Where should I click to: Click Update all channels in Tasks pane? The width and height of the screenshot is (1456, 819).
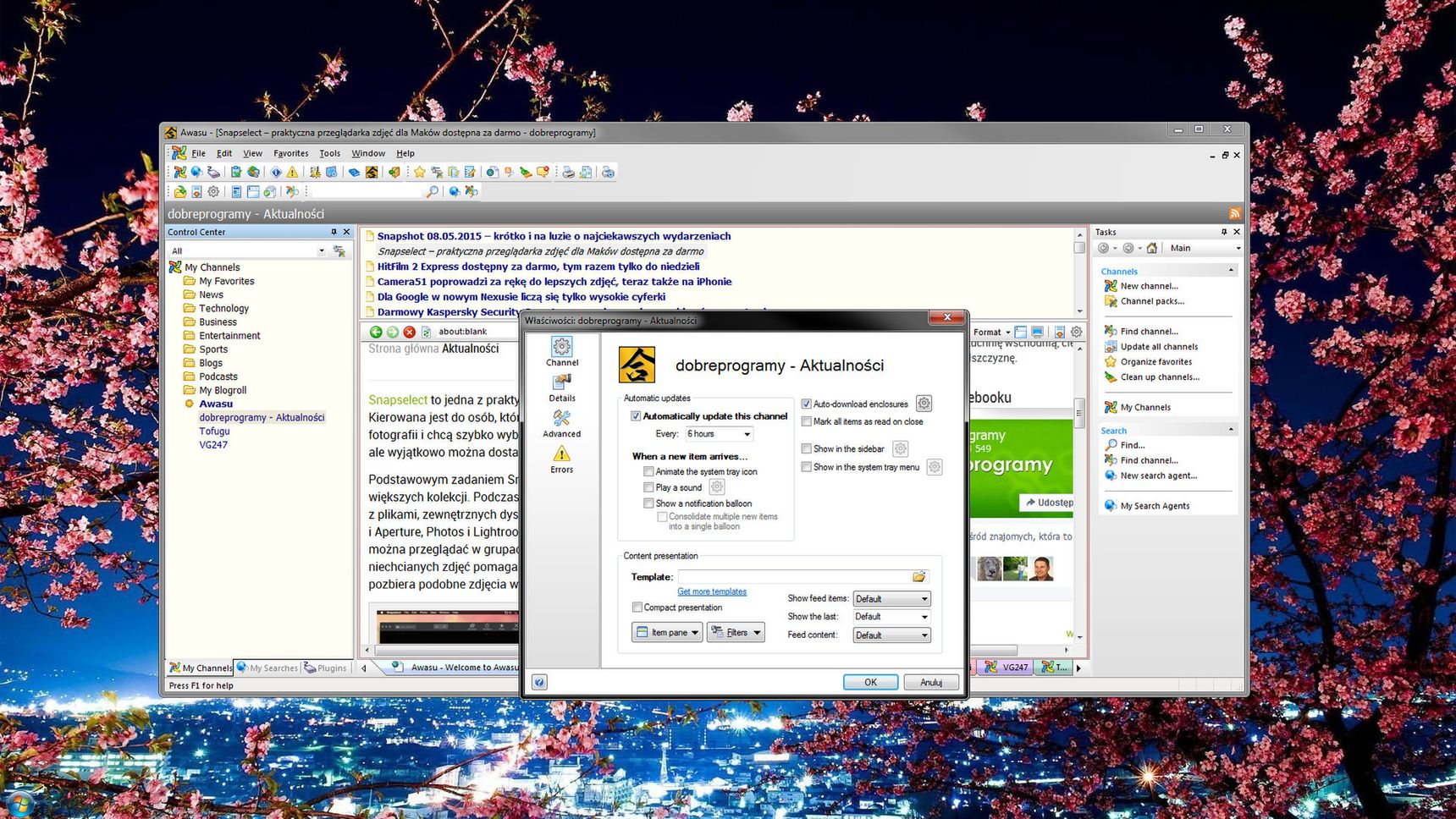(1159, 347)
